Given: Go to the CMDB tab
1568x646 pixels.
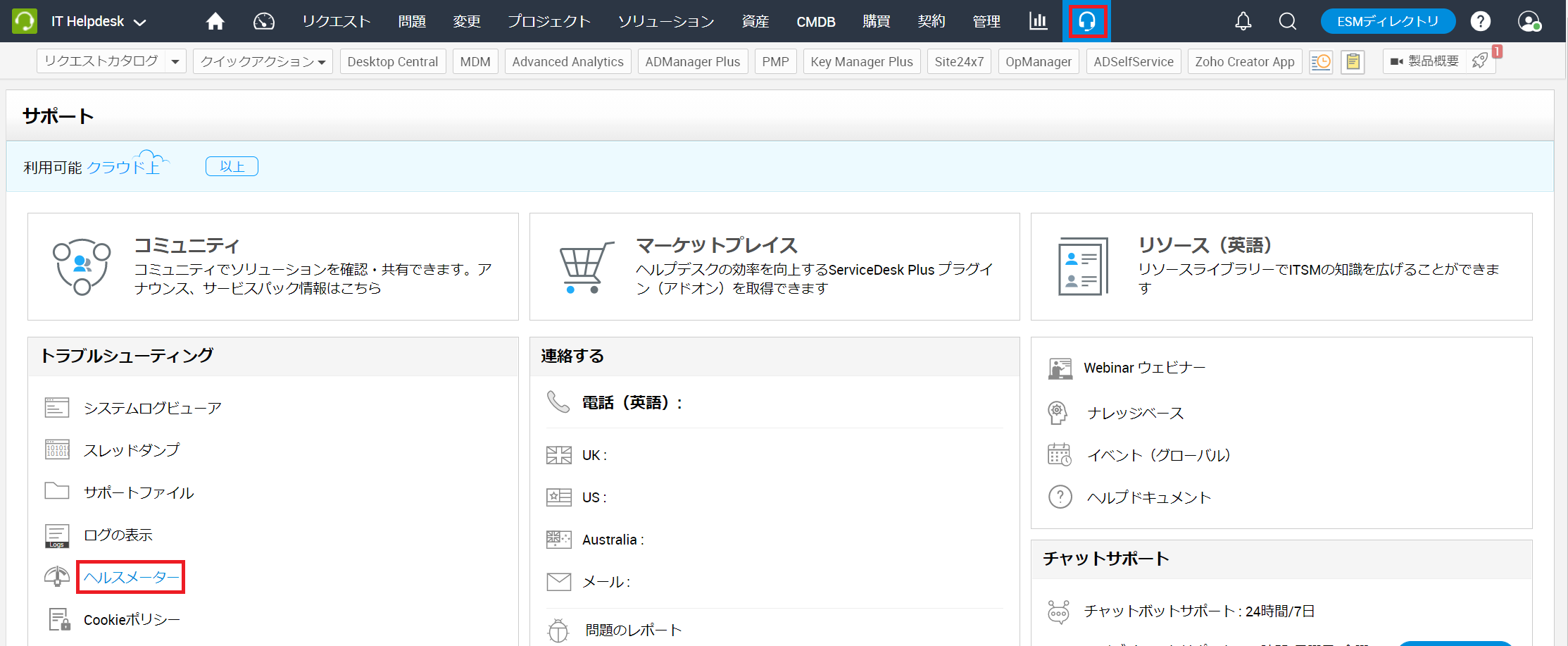Looking at the screenshot, I should tap(815, 22).
